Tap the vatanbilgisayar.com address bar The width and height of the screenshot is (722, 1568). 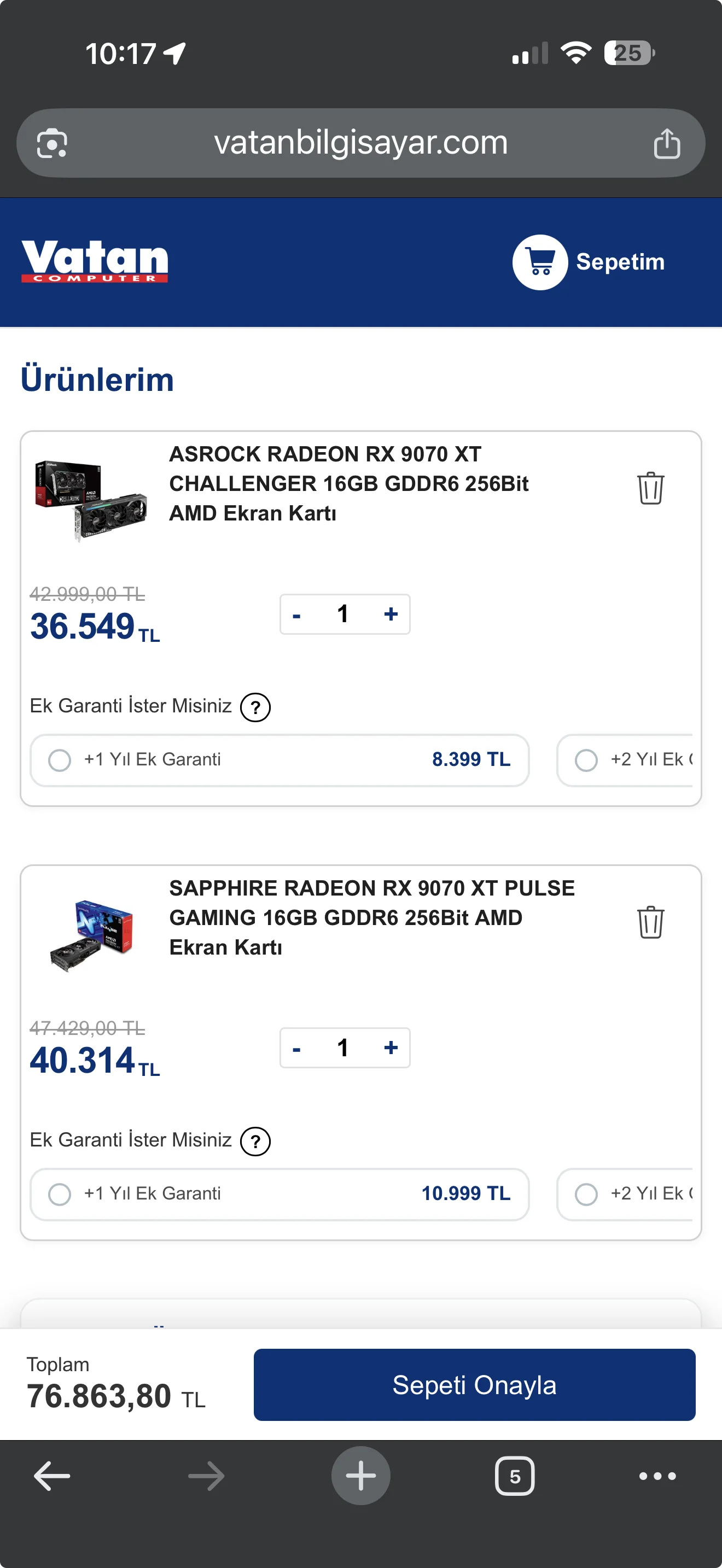click(x=361, y=144)
